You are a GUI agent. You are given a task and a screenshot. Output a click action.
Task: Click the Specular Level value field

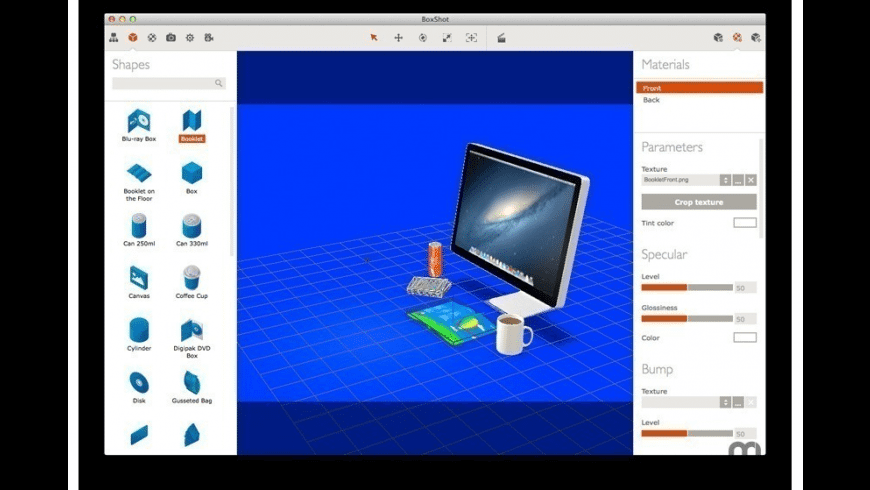[x=746, y=287]
